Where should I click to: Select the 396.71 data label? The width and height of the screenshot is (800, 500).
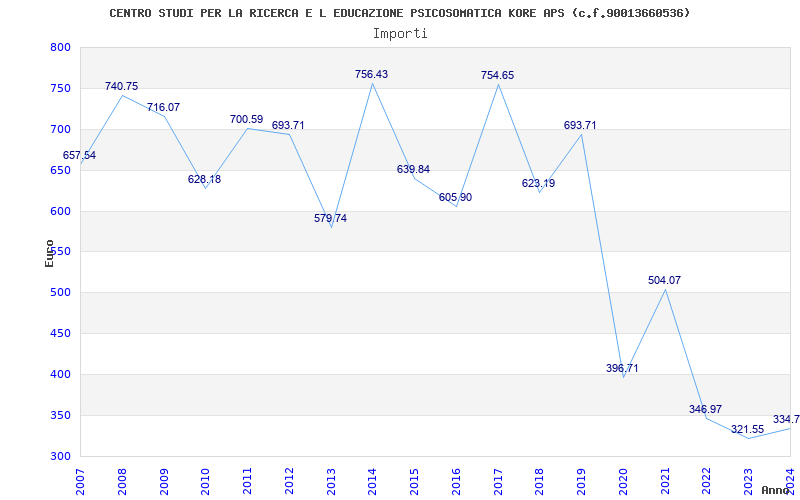(x=622, y=368)
